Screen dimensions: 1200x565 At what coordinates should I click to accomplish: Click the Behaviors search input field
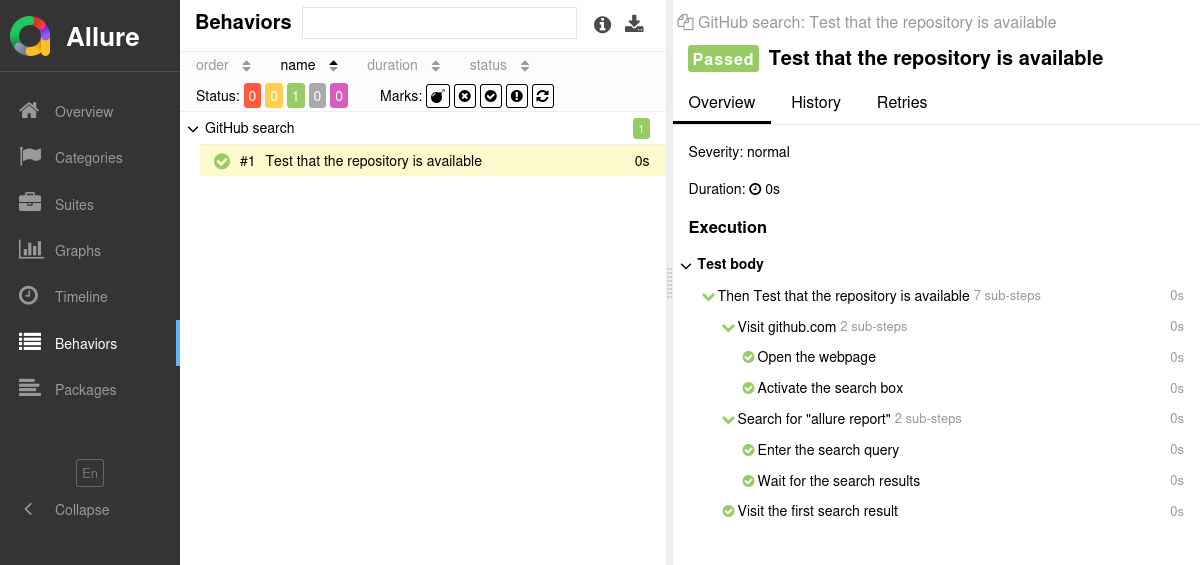point(439,23)
